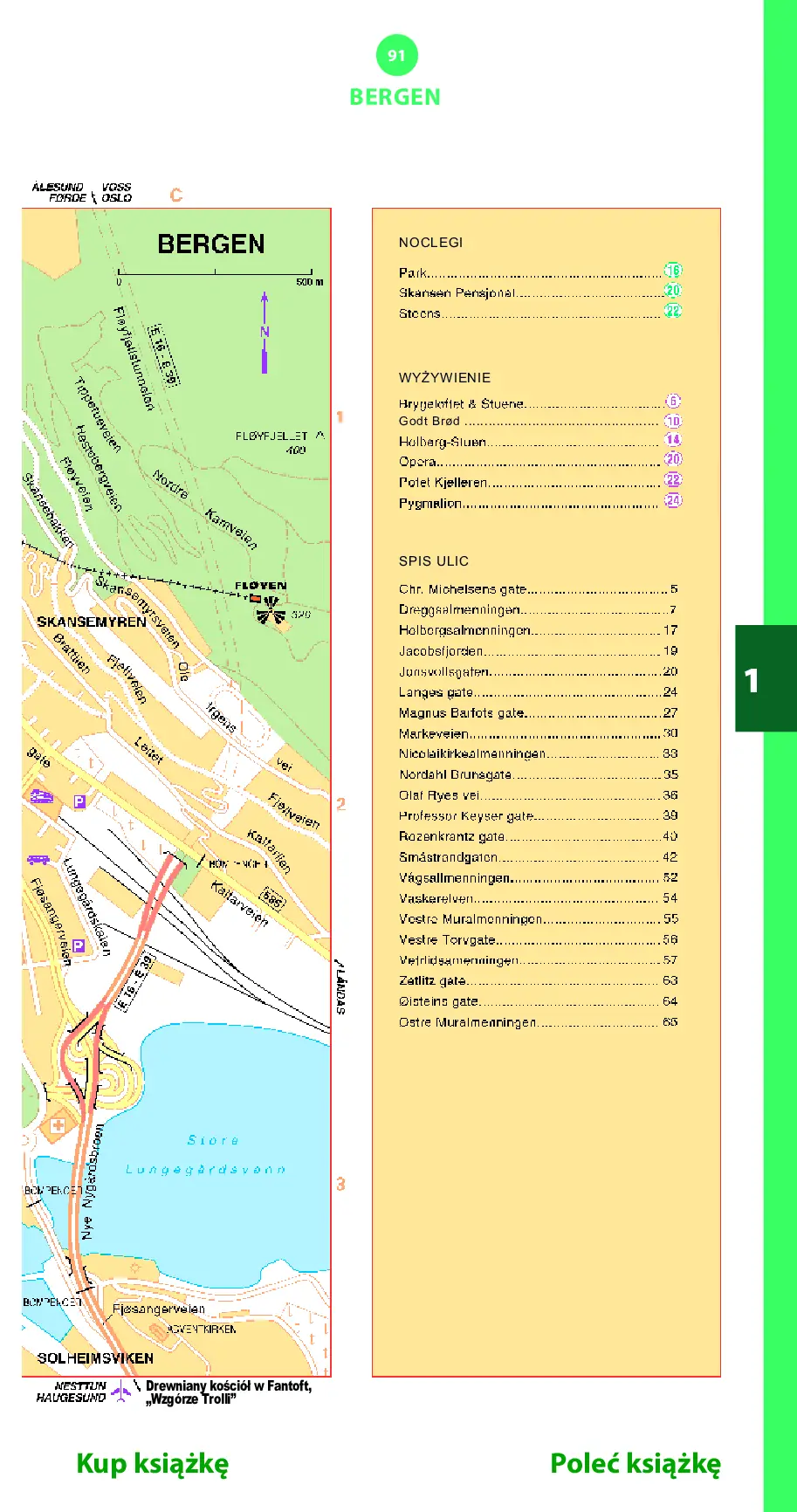Click the Professor Keyser gate street entry
The image size is (797, 1512).
pos(538,816)
